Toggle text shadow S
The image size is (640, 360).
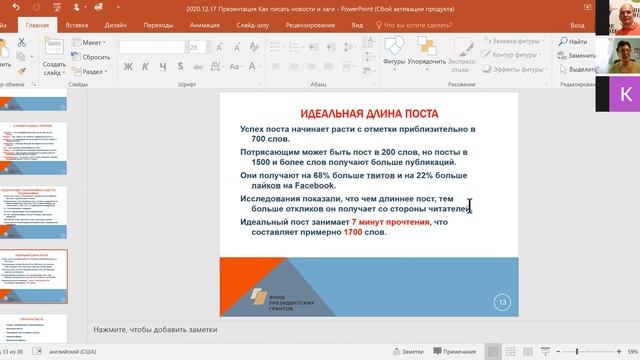pyautogui.click(x=180, y=66)
